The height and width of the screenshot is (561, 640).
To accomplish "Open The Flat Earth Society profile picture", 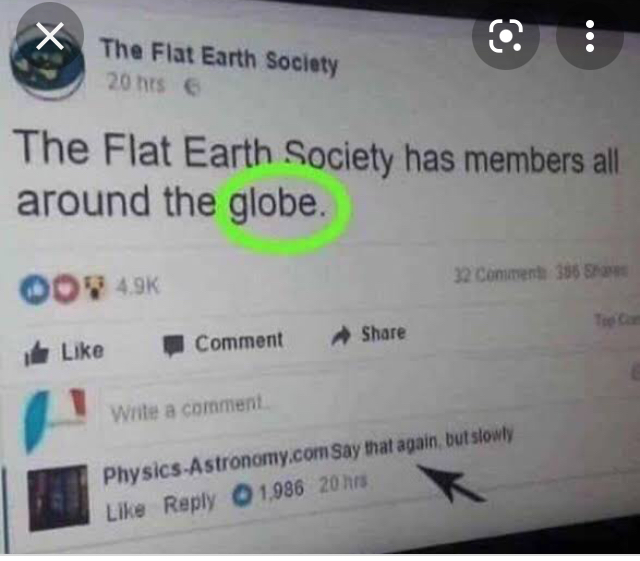I will 48,65.
